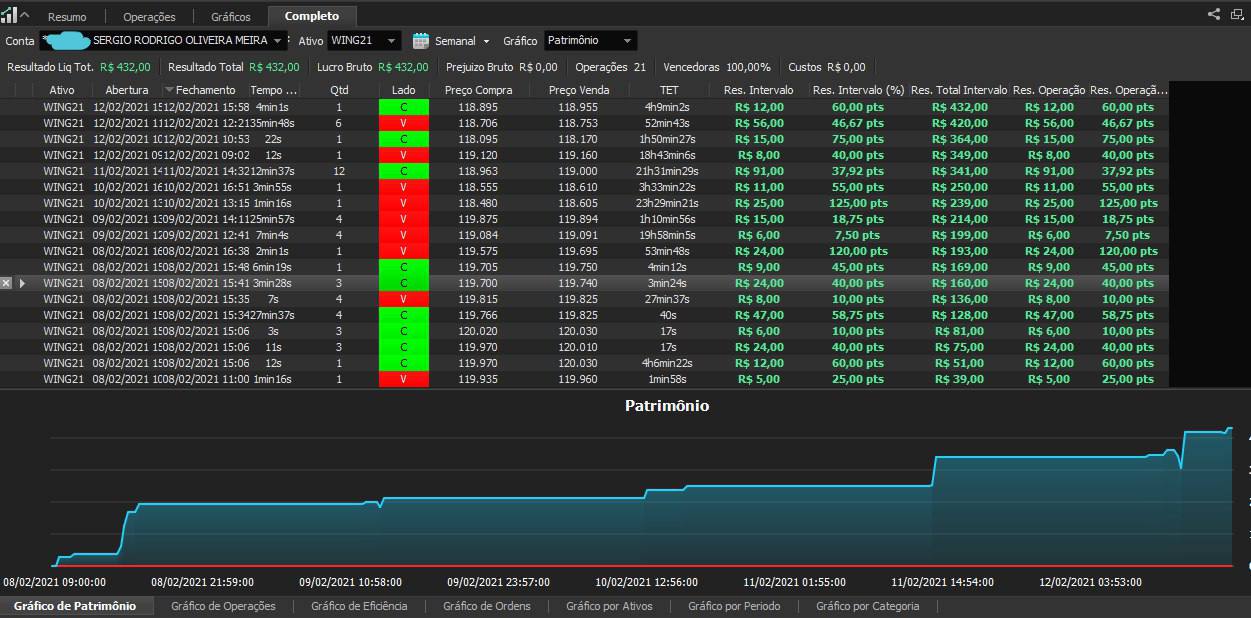The image size is (1251, 618).
Task: Select the cell with sell price 118.753
Action: coord(578,123)
